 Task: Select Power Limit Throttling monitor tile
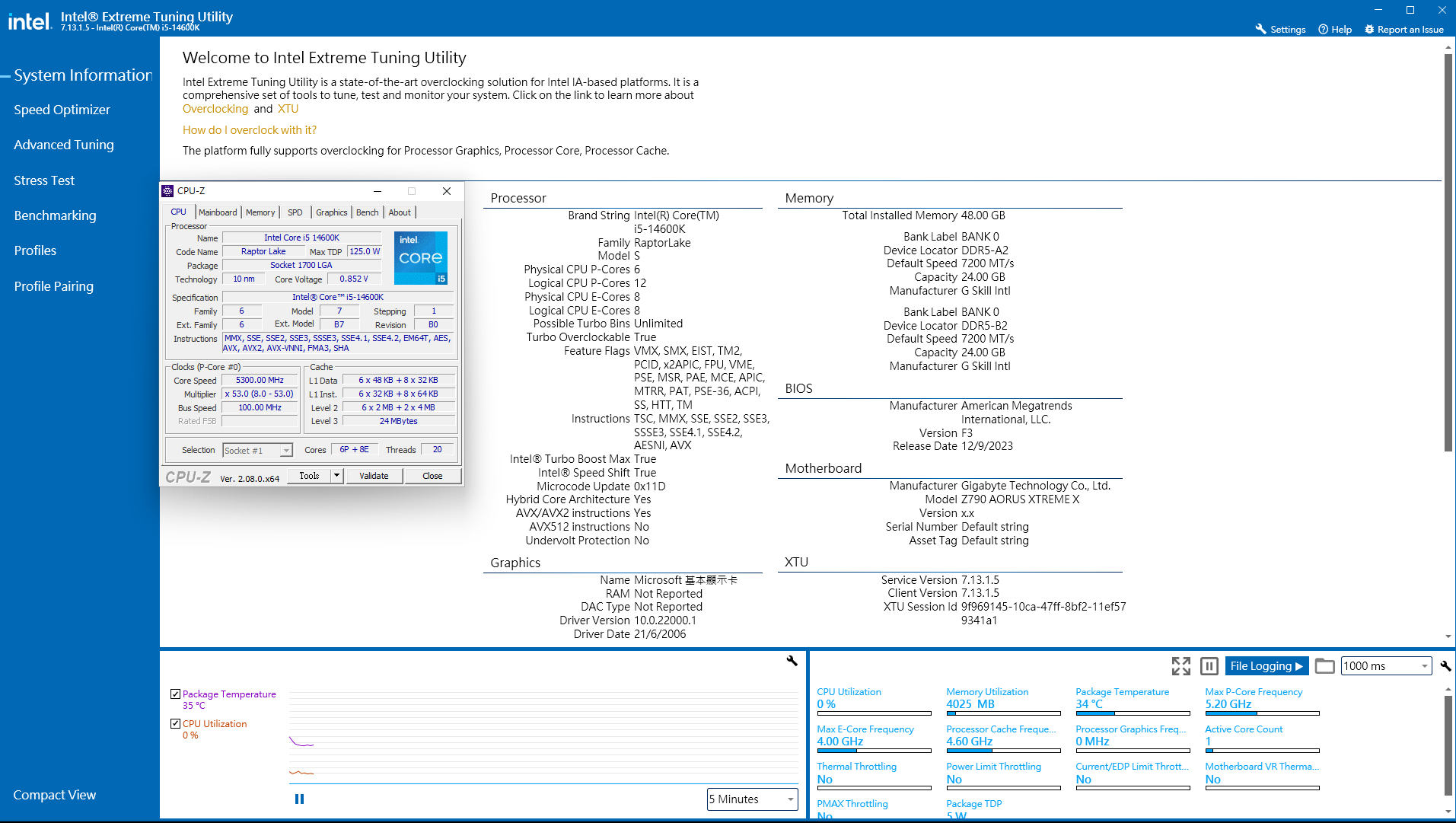tap(1003, 775)
